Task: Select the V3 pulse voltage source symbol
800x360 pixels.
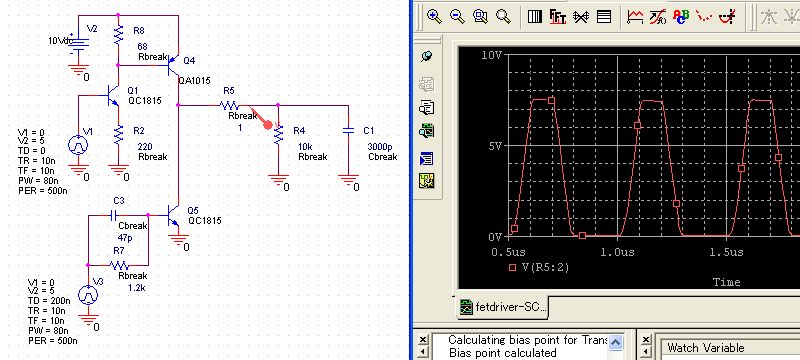Action: 88,295
